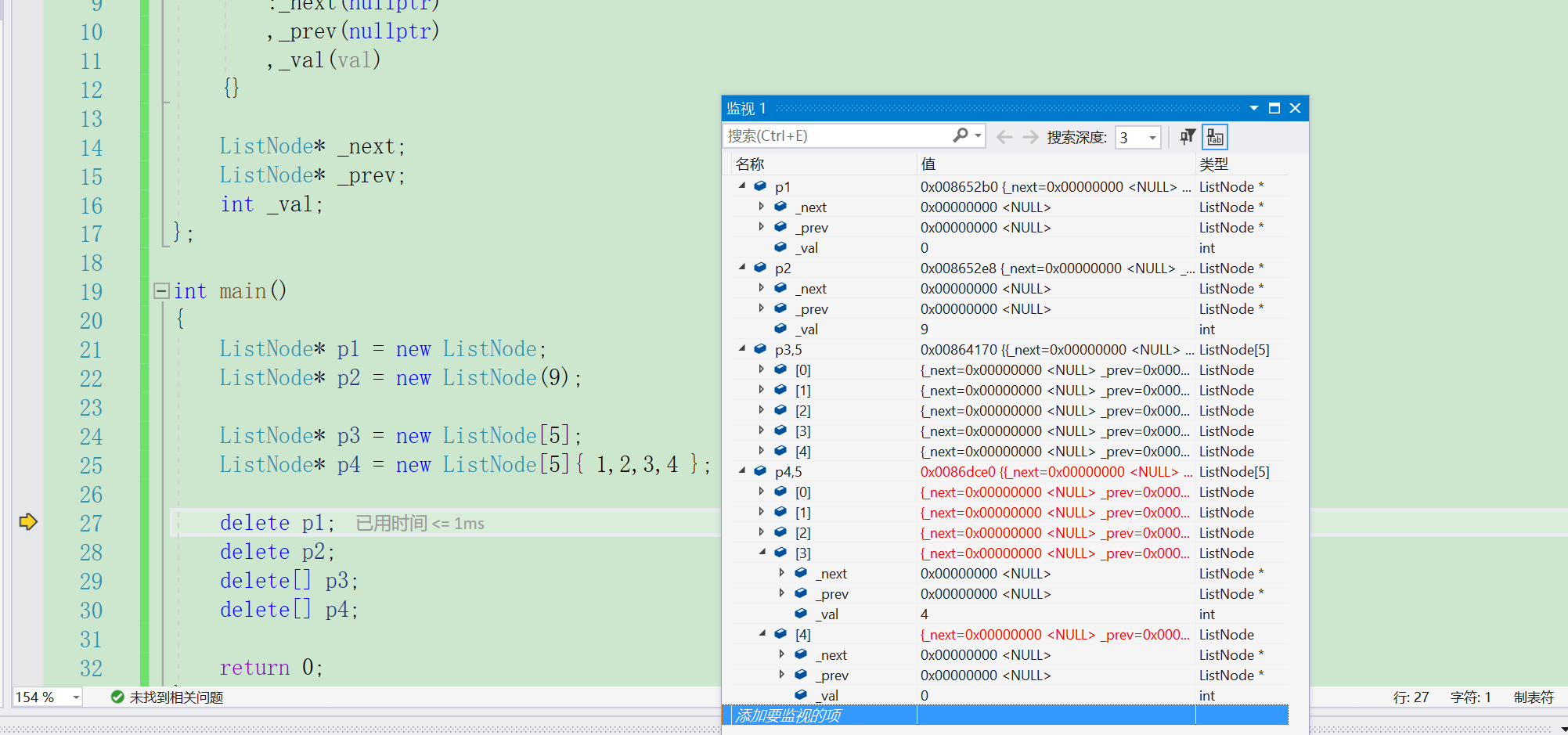Expand element [0] of p3,5
The image size is (1568, 735).
[761, 369]
